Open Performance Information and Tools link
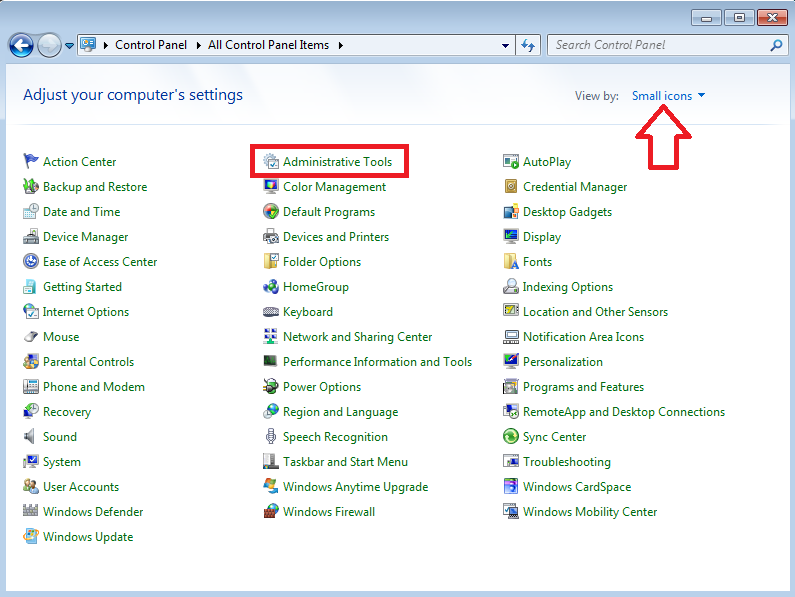The width and height of the screenshot is (795, 597). coord(377,362)
